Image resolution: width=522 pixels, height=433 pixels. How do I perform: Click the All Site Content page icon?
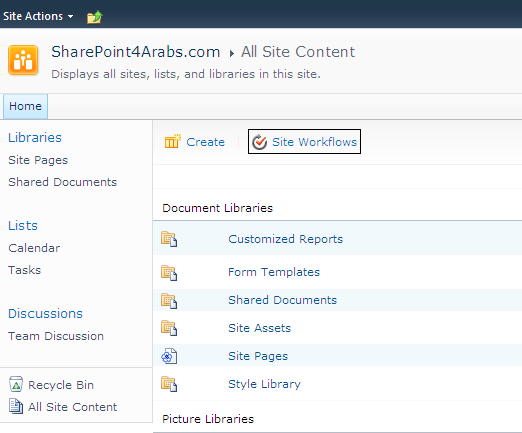point(16,406)
